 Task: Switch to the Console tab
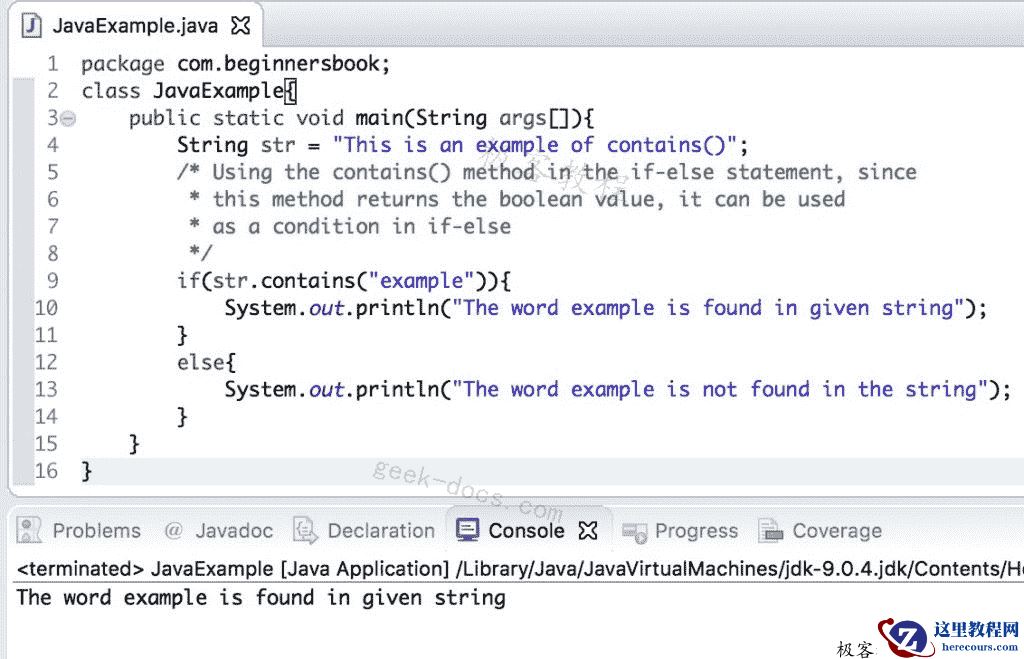coord(525,531)
